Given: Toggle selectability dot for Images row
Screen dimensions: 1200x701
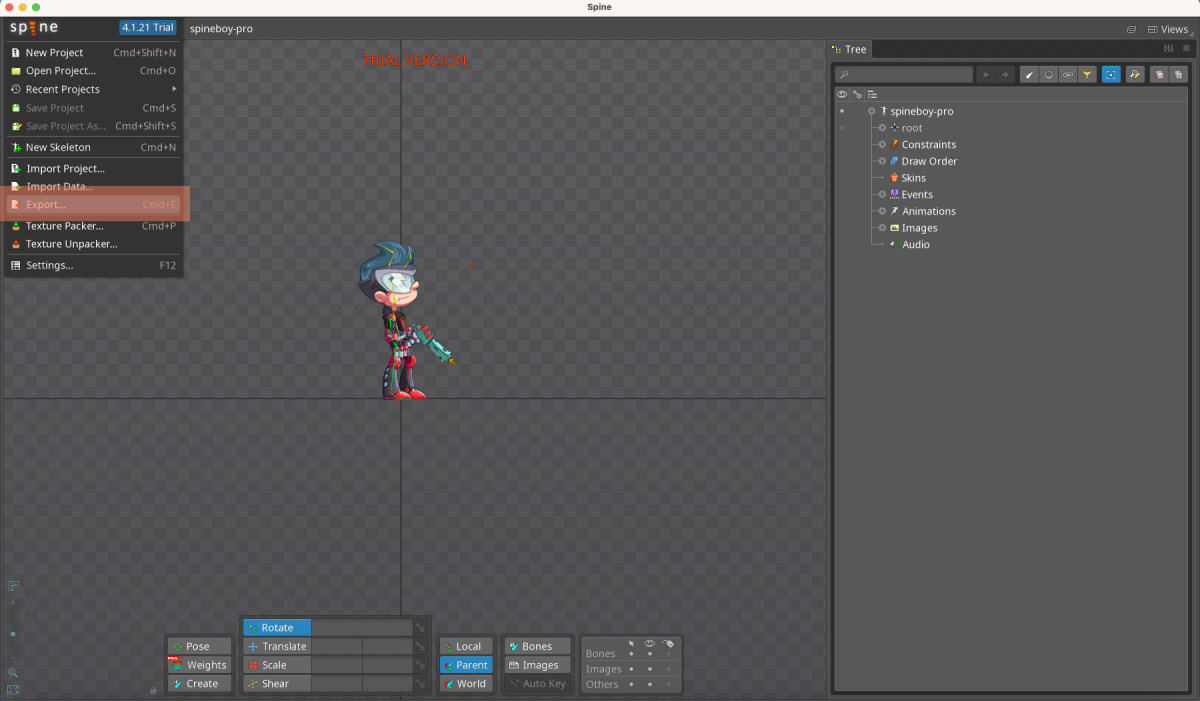Looking at the screenshot, I should (x=631, y=669).
